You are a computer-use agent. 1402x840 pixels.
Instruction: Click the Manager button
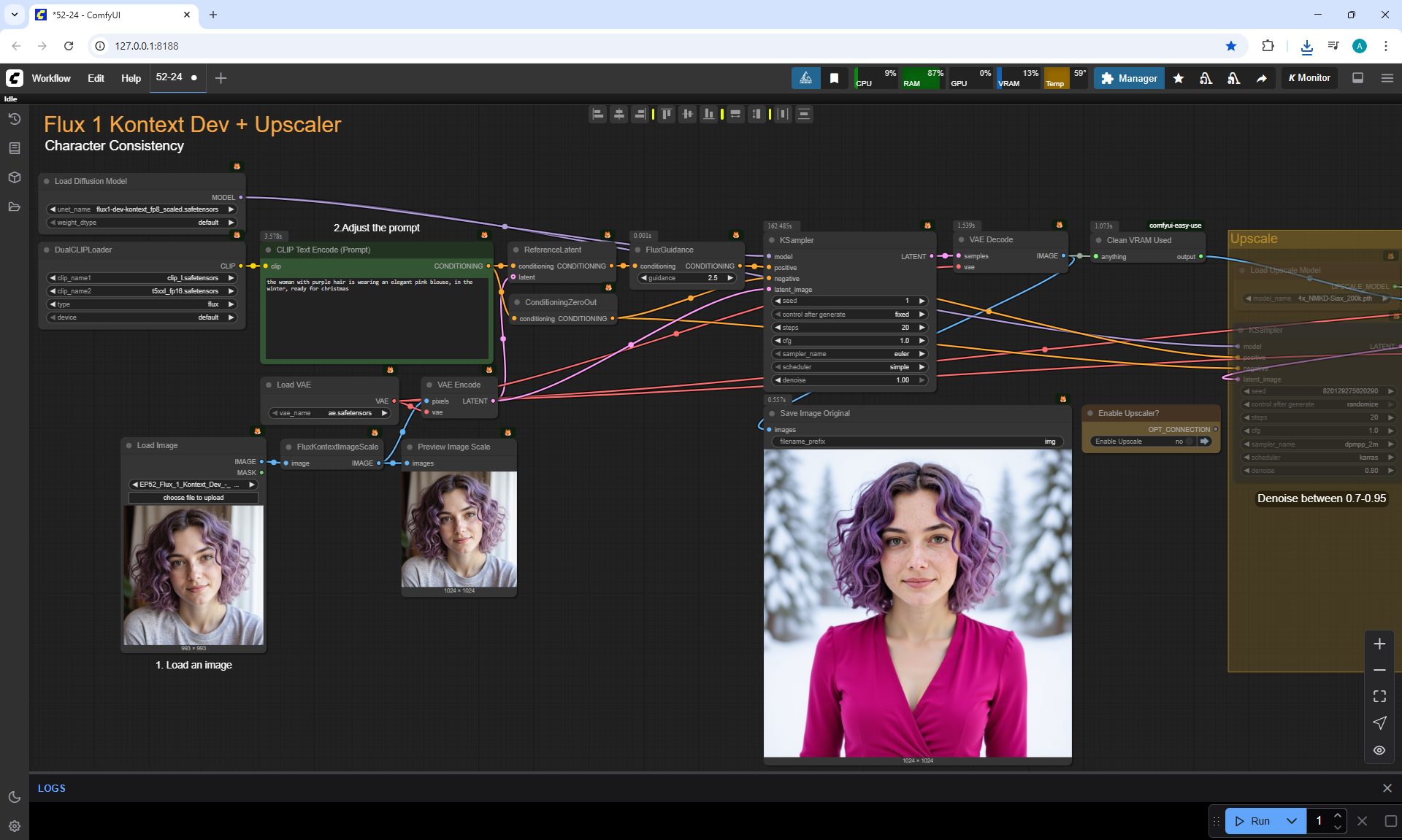[1129, 78]
